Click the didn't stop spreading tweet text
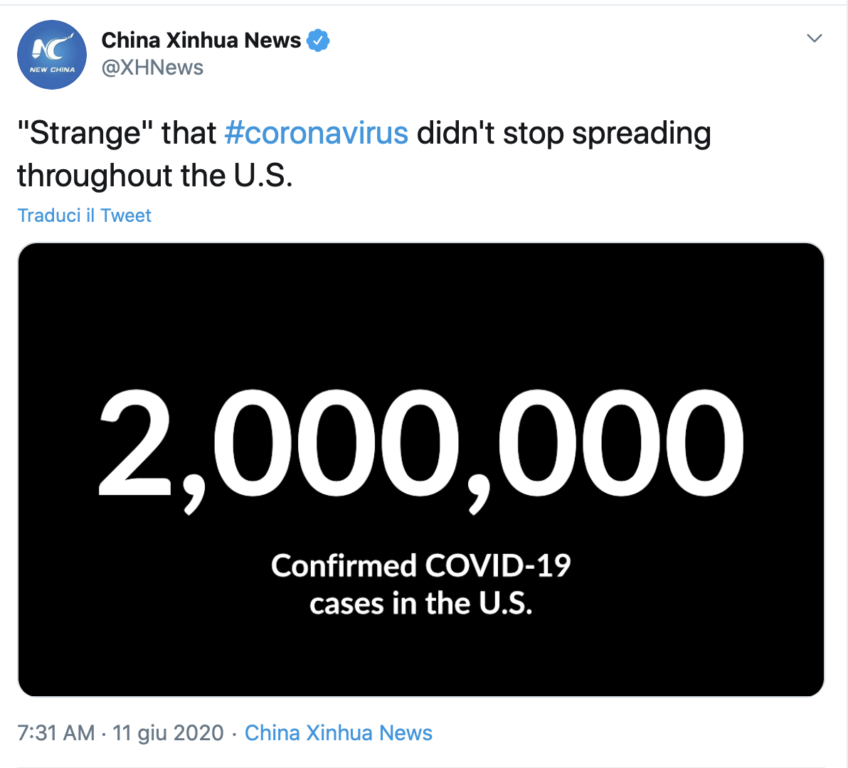Image resolution: width=848 pixels, height=768 pixels. click(x=564, y=134)
